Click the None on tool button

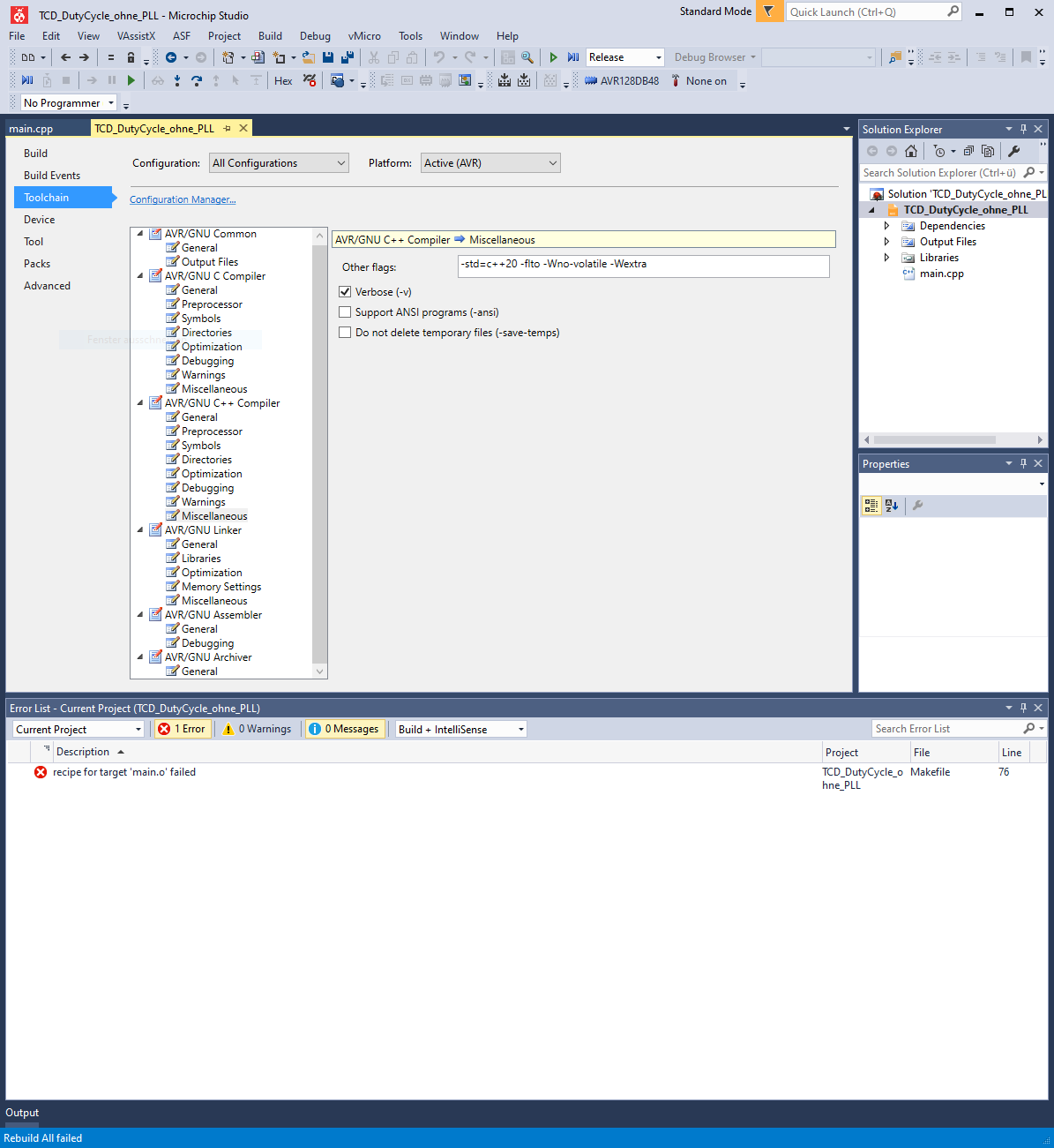coord(699,81)
